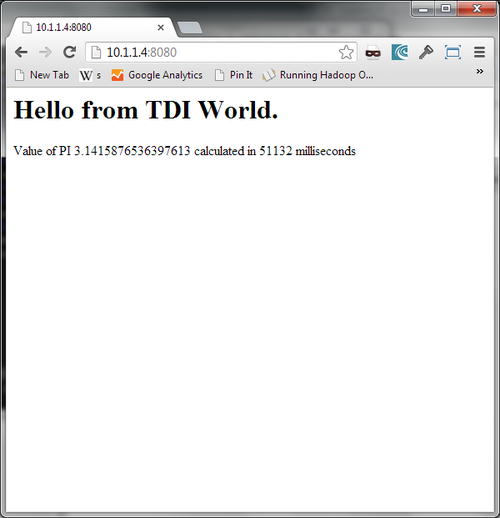
Task: Click the blue screen capture extension icon
Action: pos(453,52)
